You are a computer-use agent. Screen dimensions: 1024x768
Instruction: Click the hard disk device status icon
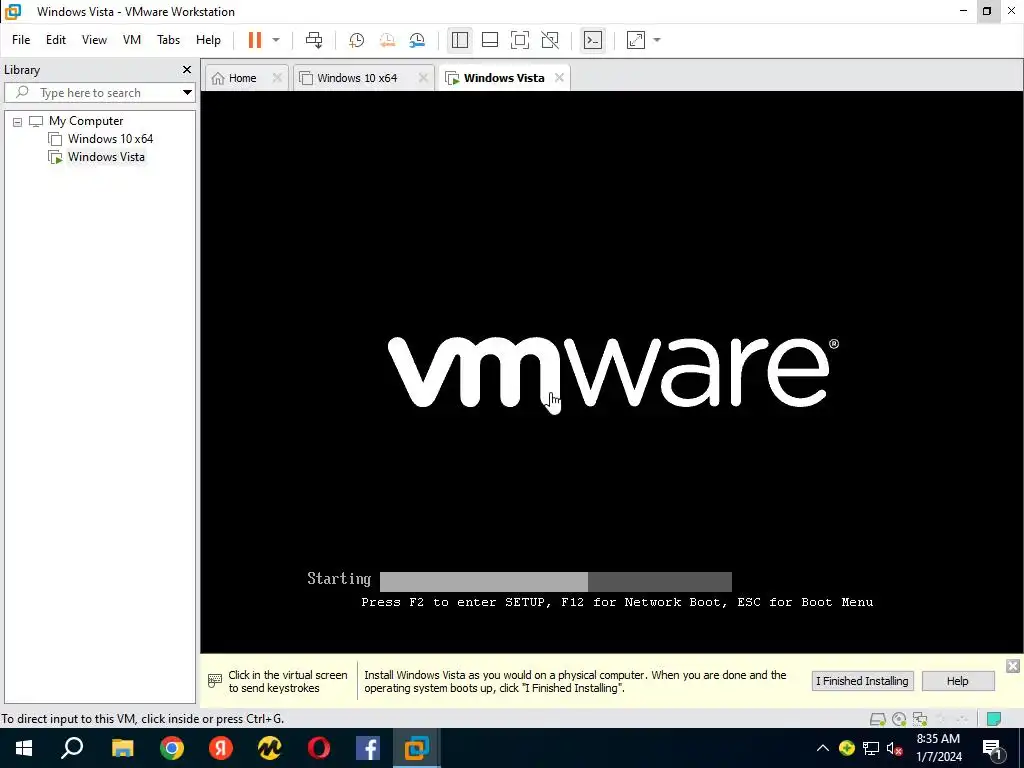click(x=878, y=719)
